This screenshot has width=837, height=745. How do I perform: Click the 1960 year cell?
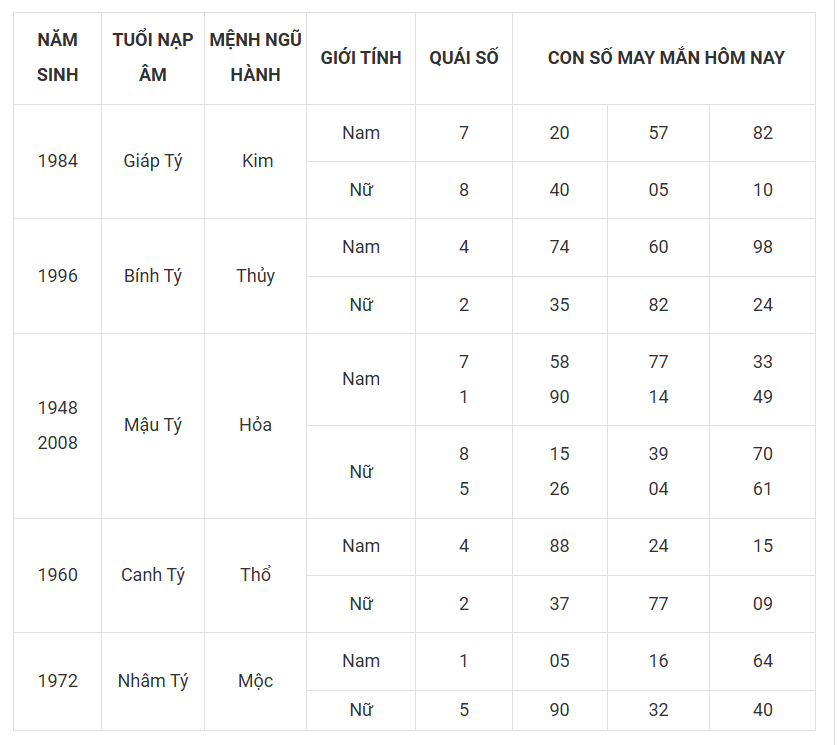pos(58,575)
